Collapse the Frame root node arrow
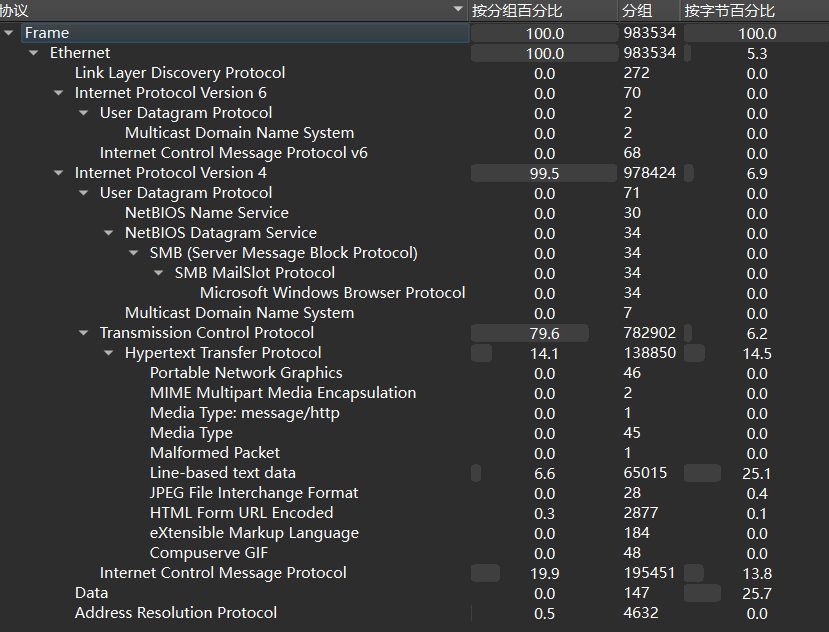 9,33
